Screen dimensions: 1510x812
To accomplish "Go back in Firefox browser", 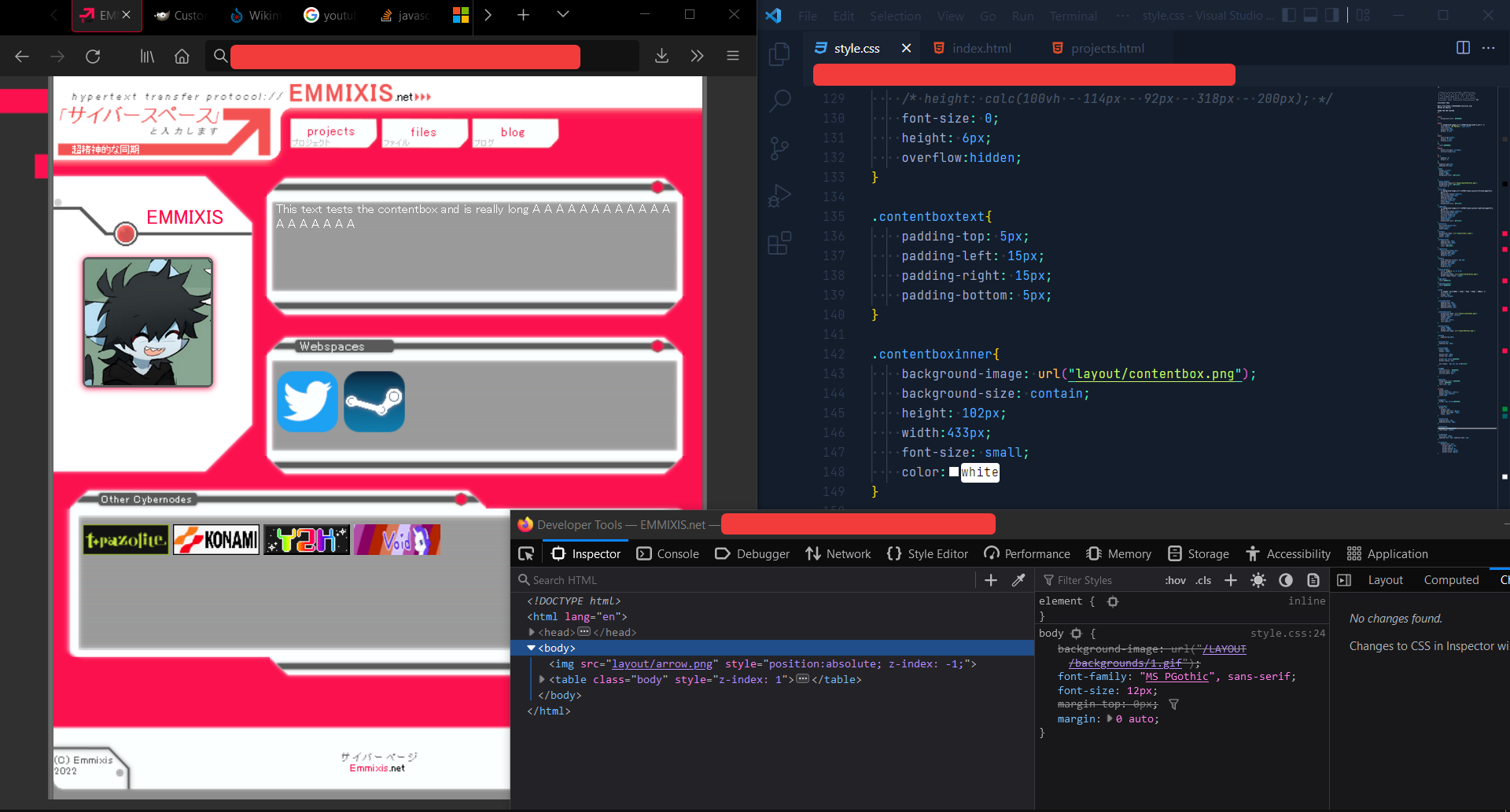I will [x=22, y=56].
